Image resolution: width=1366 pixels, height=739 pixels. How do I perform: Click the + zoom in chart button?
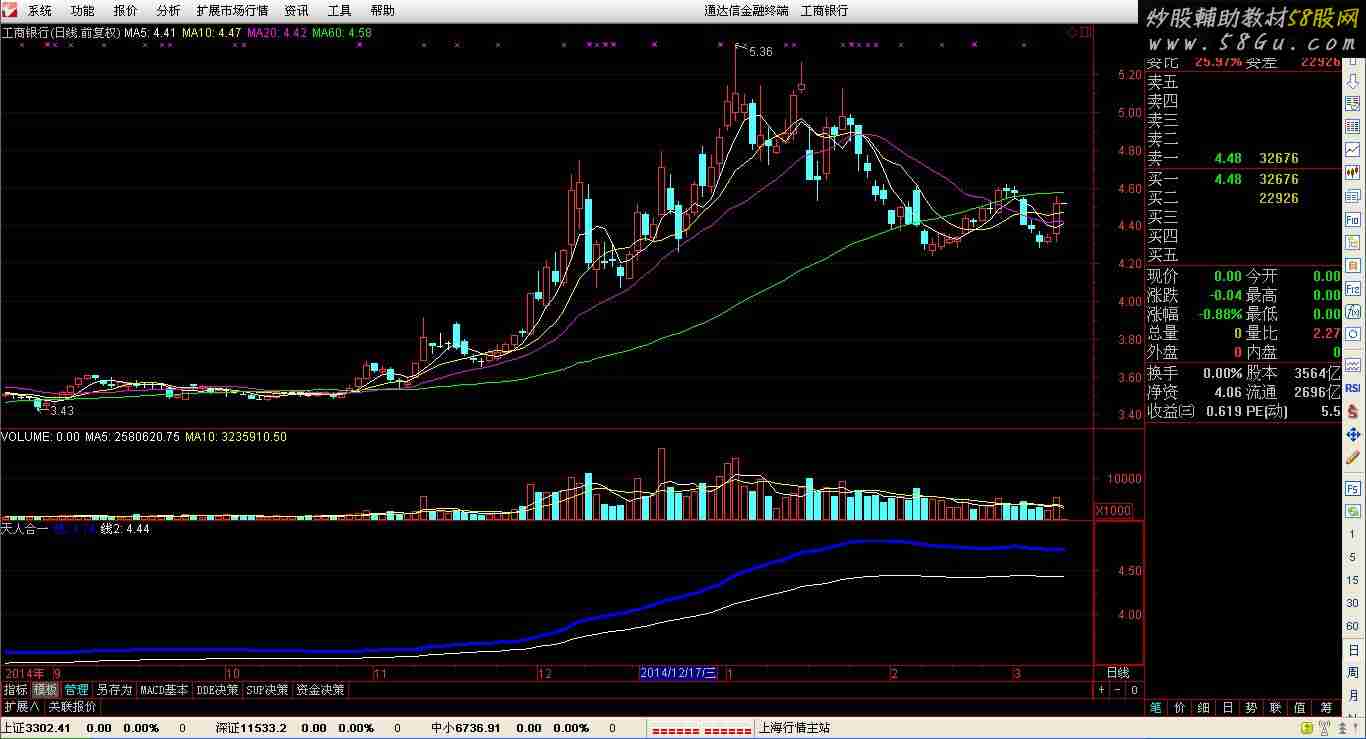(1101, 689)
